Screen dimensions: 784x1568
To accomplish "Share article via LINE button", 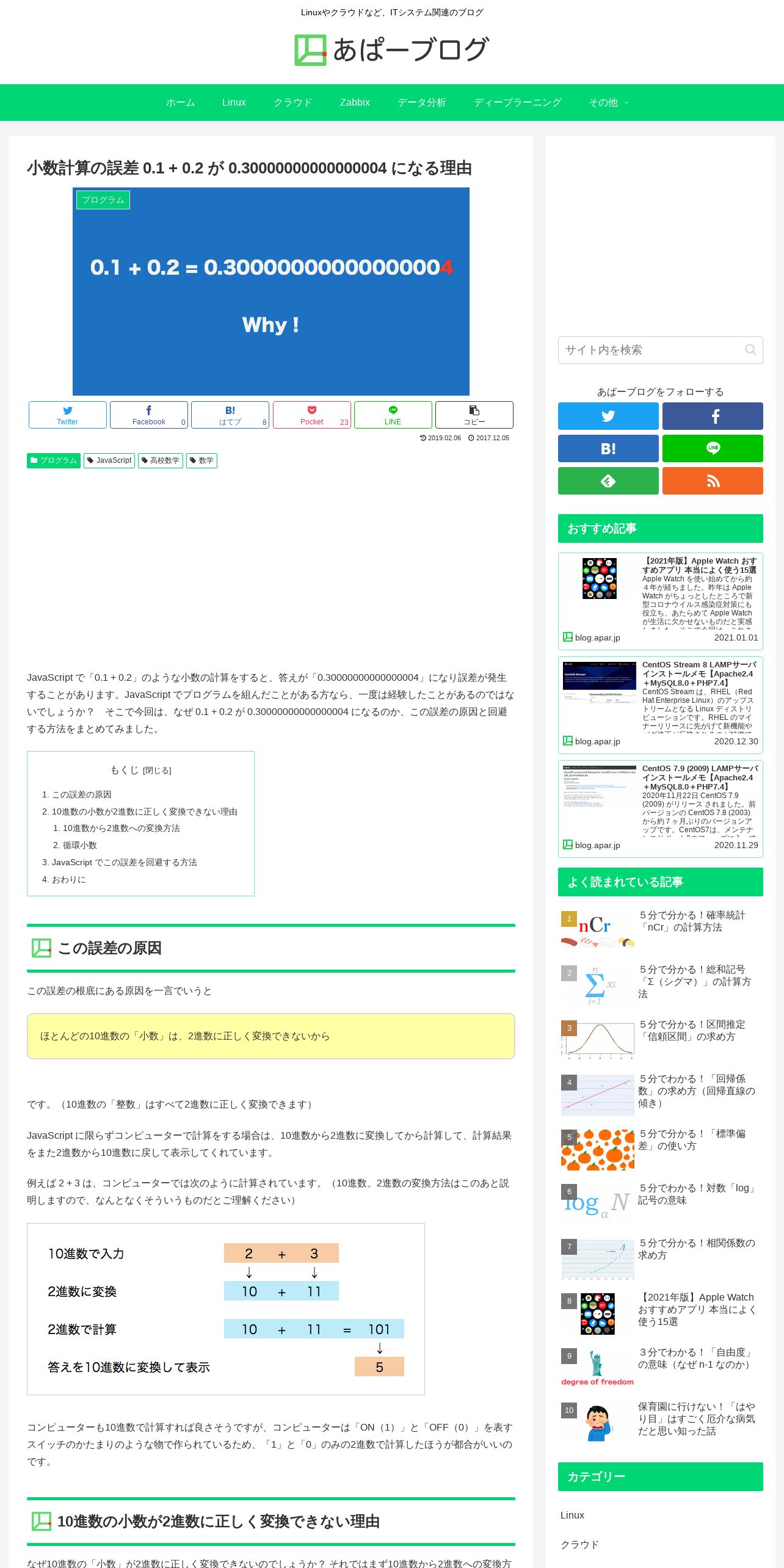I will [x=393, y=415].
